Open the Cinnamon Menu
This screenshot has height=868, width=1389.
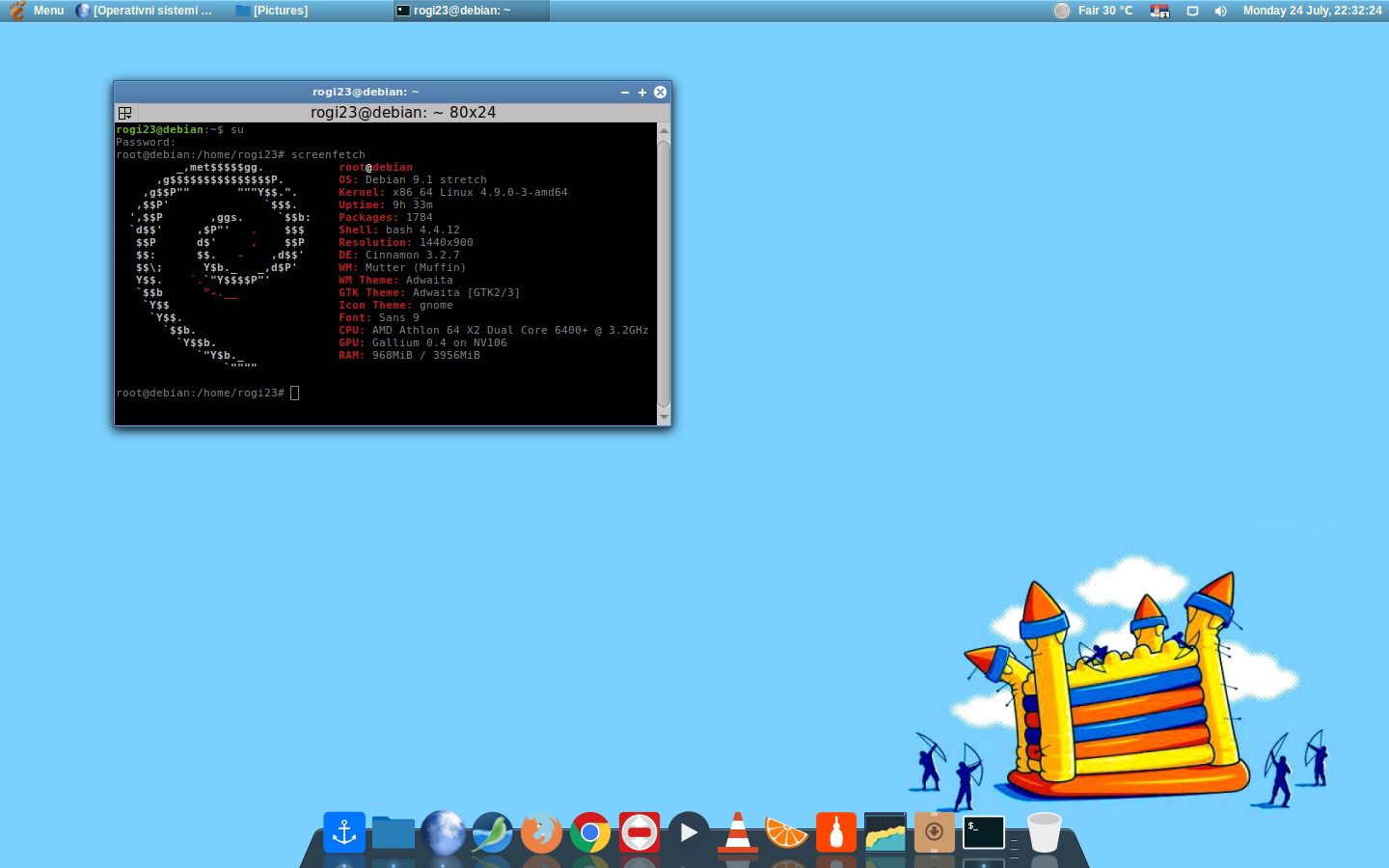click(x=37, y=11)
